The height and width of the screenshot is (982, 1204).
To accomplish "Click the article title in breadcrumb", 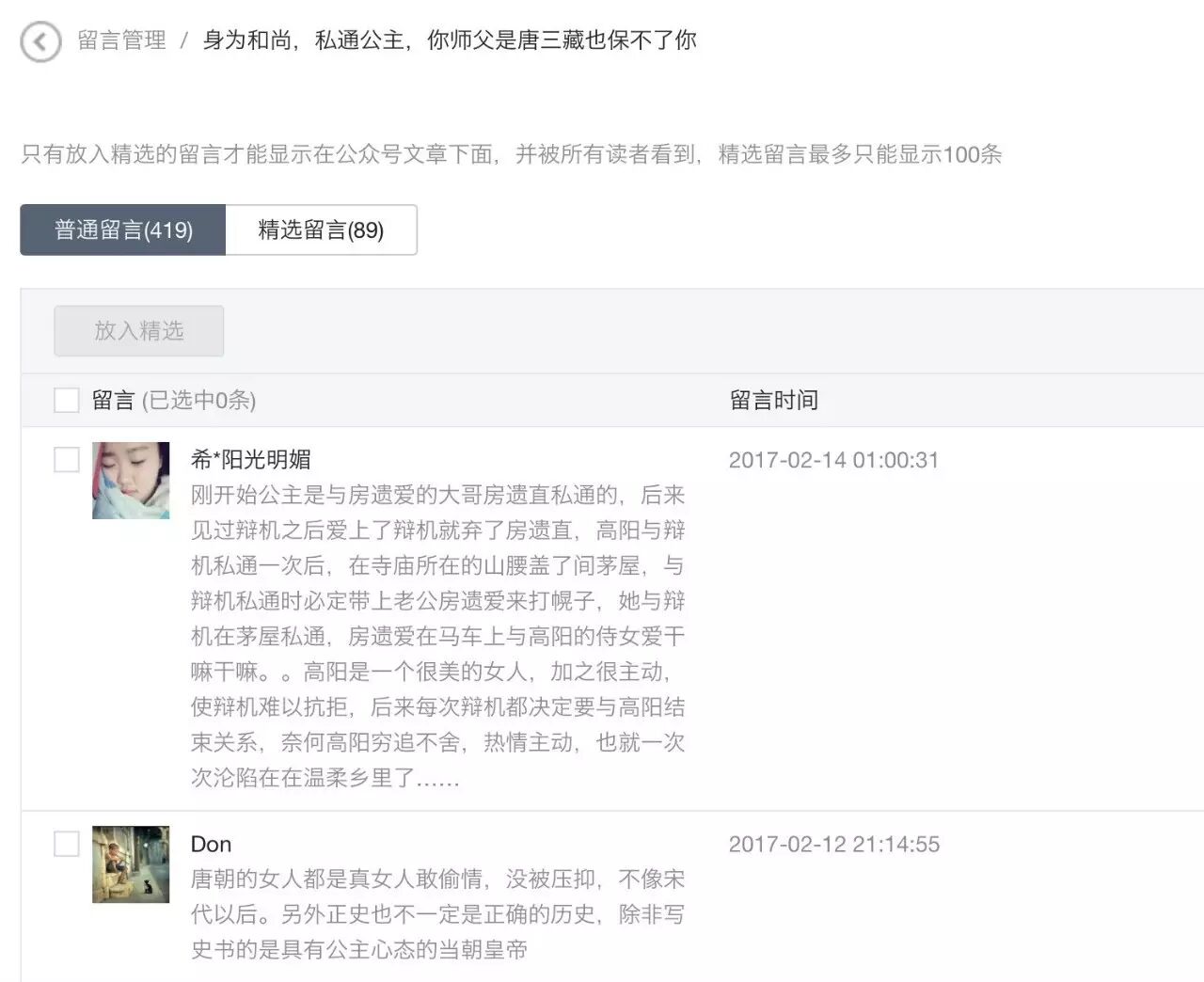I will pyautogui.click(x=450, y=40).
